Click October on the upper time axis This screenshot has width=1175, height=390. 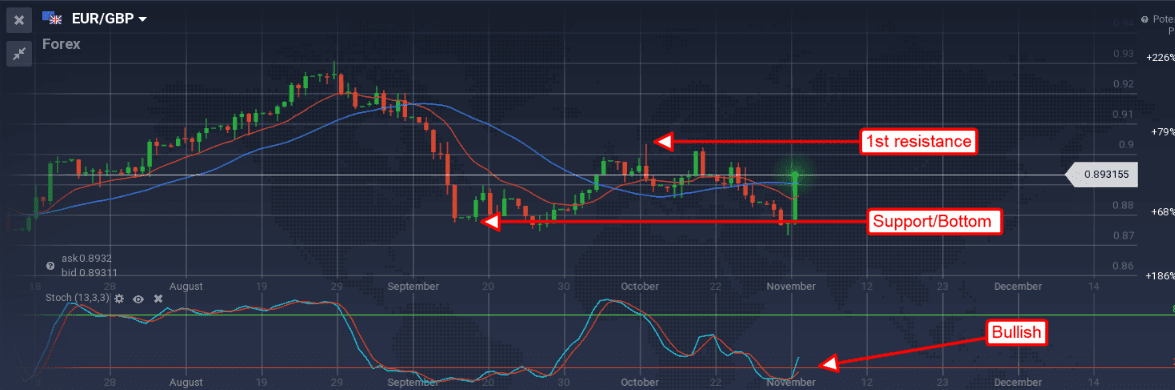(639, 286)
